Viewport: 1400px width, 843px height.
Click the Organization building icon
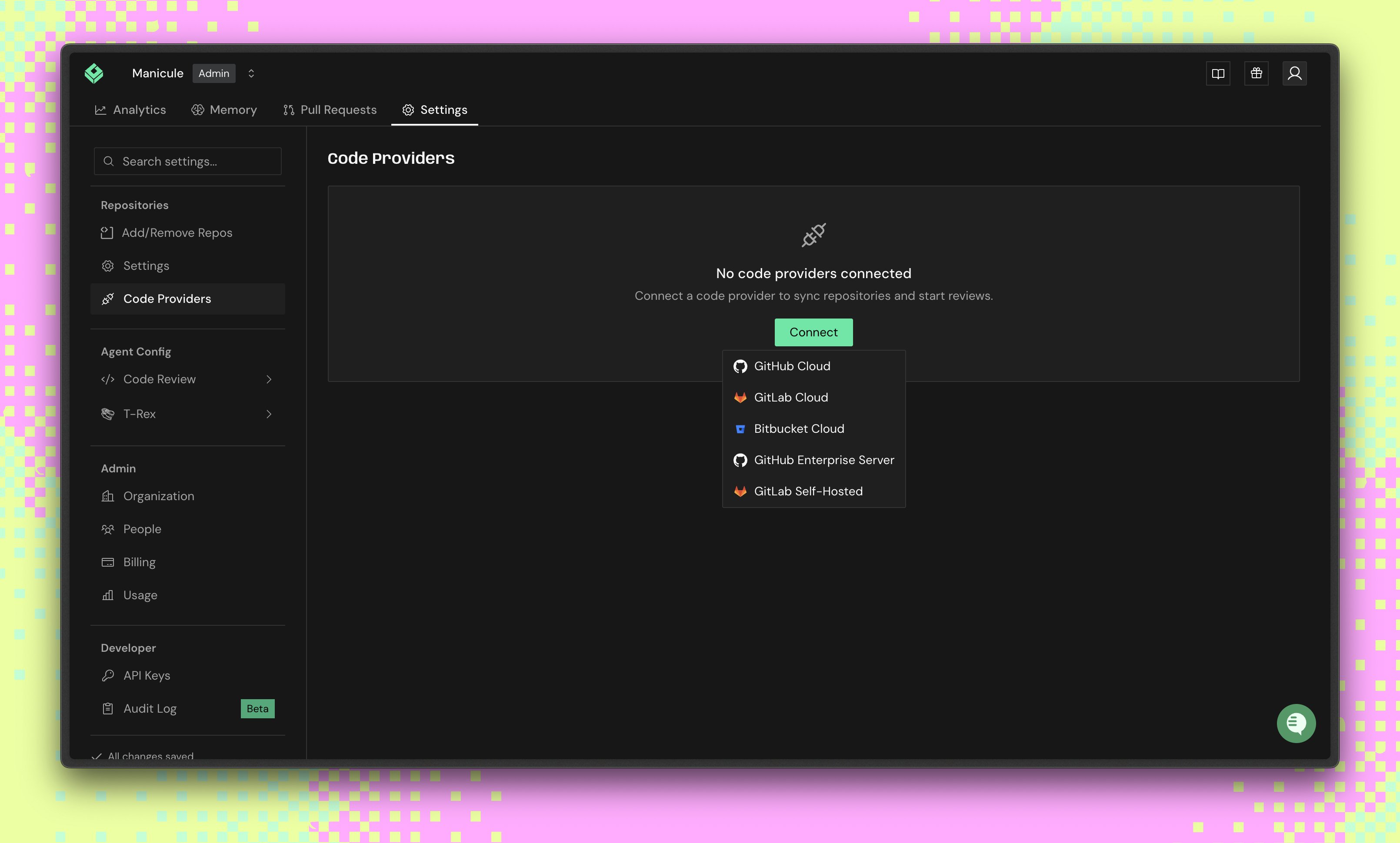[107, 496]
